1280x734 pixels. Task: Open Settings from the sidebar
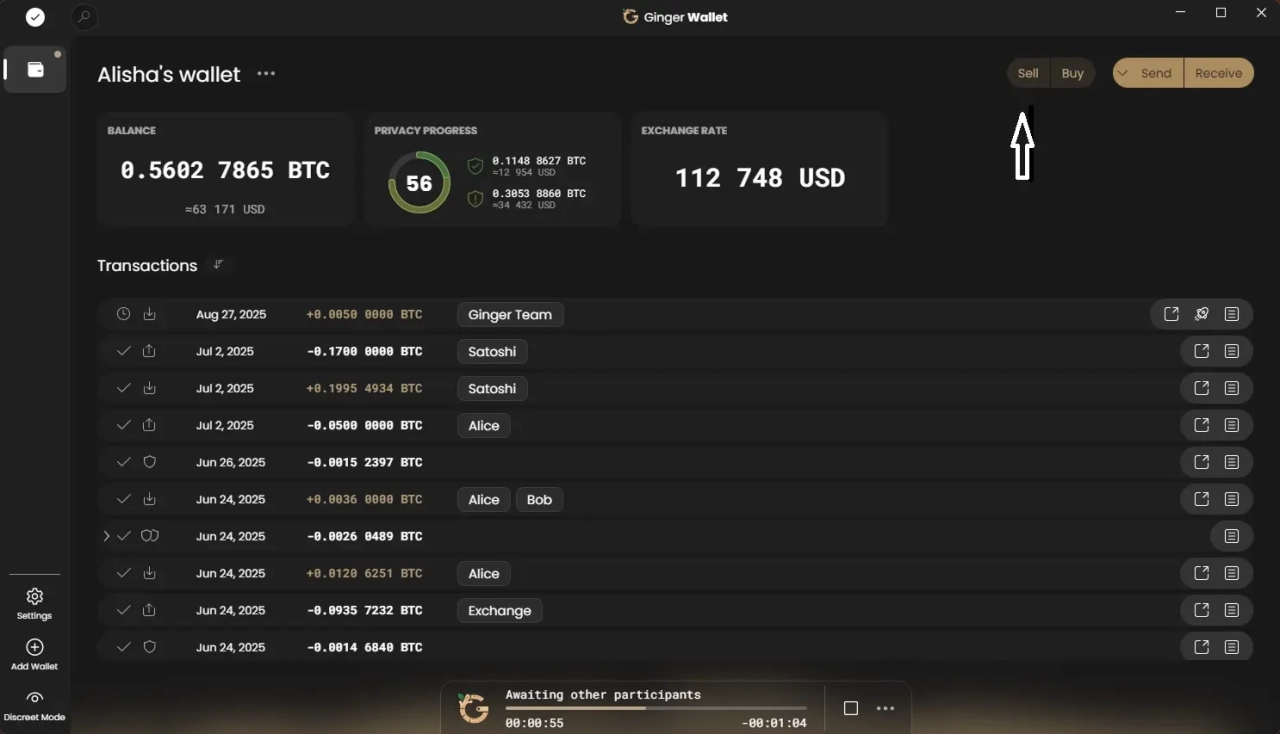pyautogui.click(x=35, y=603)
